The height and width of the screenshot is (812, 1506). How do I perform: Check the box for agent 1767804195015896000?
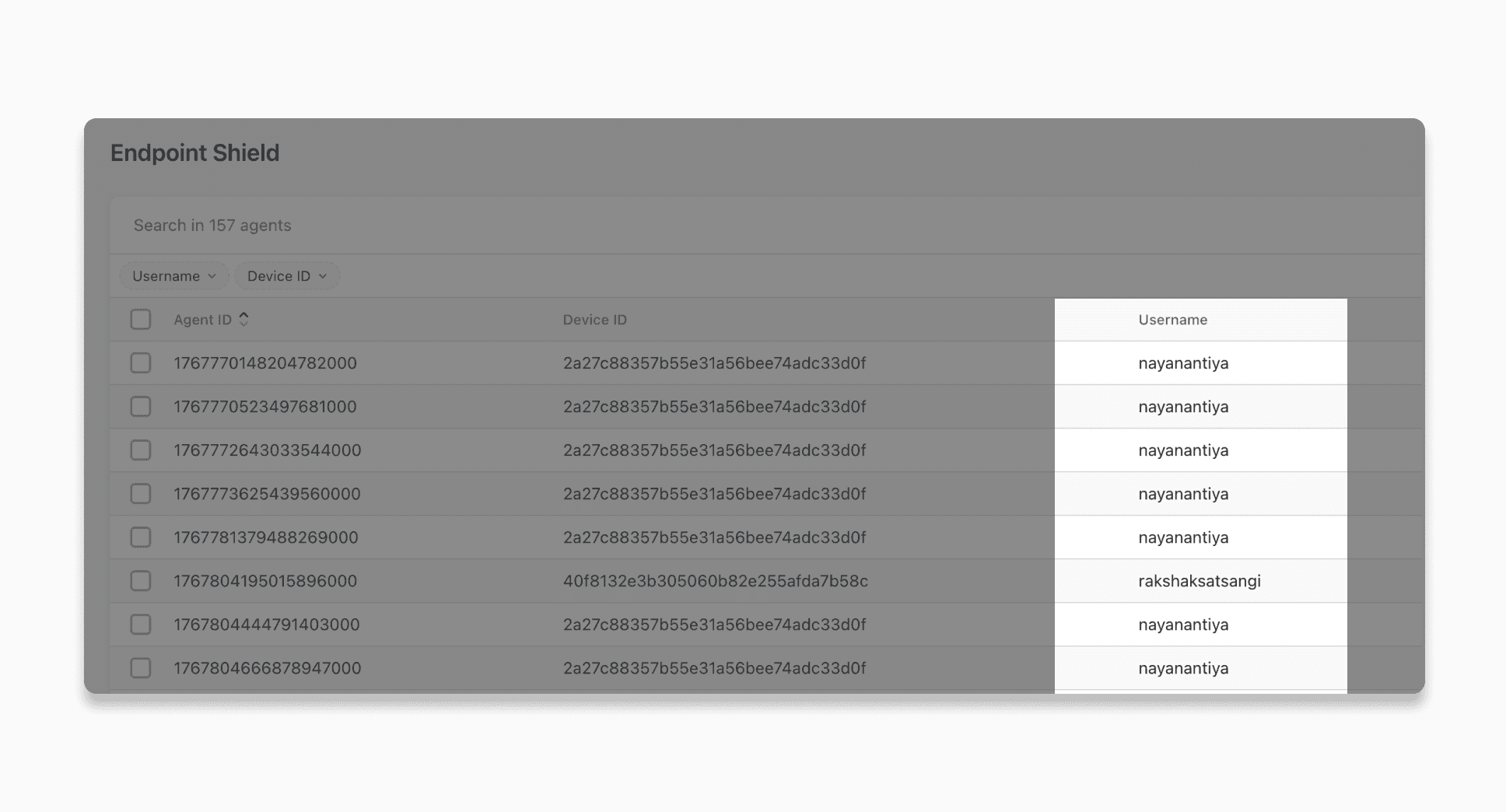pyautogui.click(x=141, y=581)
